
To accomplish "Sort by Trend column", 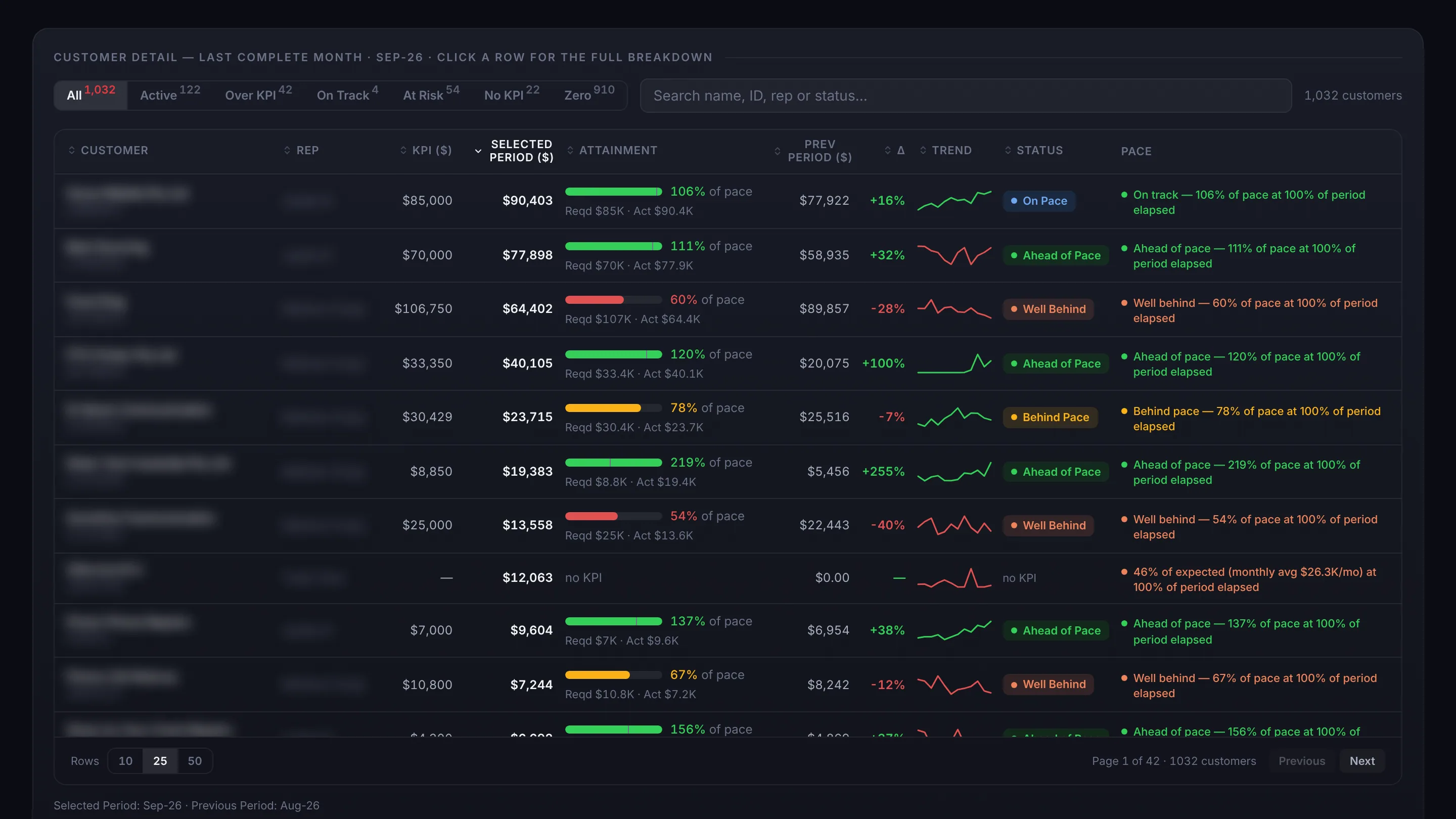I will [945, 150].
